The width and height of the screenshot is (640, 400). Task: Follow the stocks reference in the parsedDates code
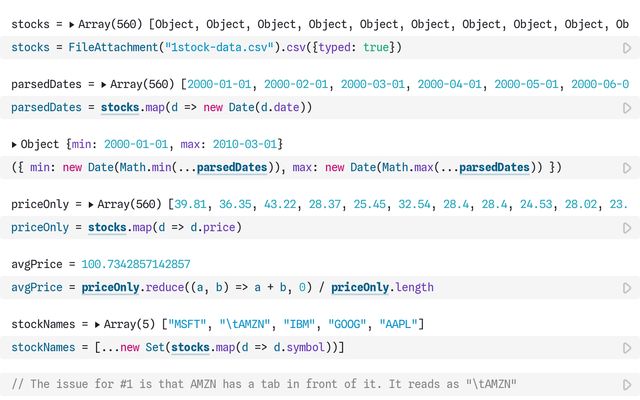[x=121, y=107]
